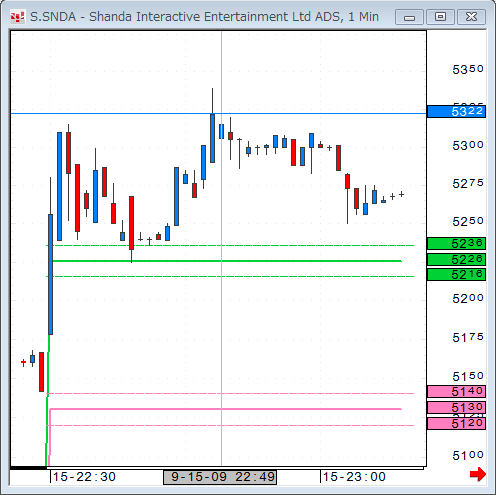Click the 5175 price axis label

pos(468,338)
